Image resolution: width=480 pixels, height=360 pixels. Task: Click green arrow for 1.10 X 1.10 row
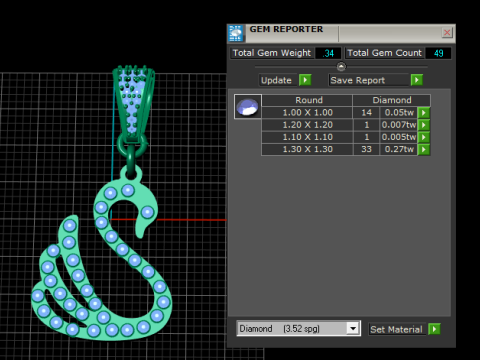tap(424, 137)
